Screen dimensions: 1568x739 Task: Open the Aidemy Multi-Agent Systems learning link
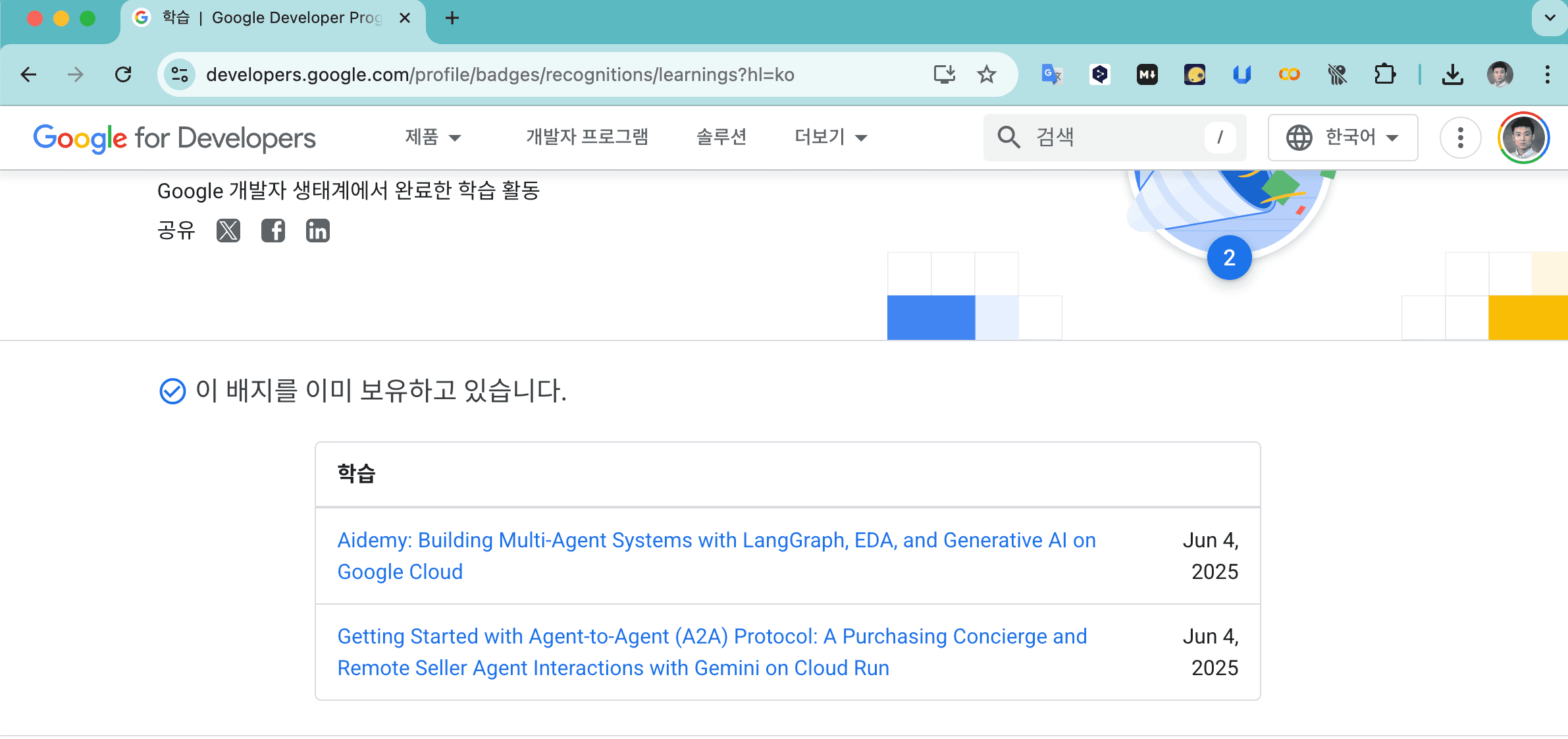[x=716, y=556]
